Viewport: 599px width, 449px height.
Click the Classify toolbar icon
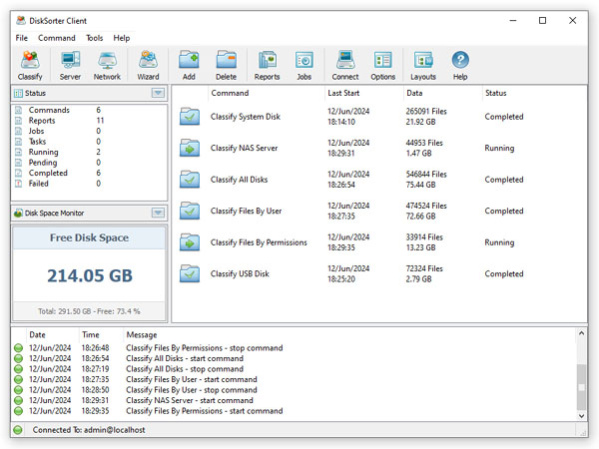click(30, 60)
